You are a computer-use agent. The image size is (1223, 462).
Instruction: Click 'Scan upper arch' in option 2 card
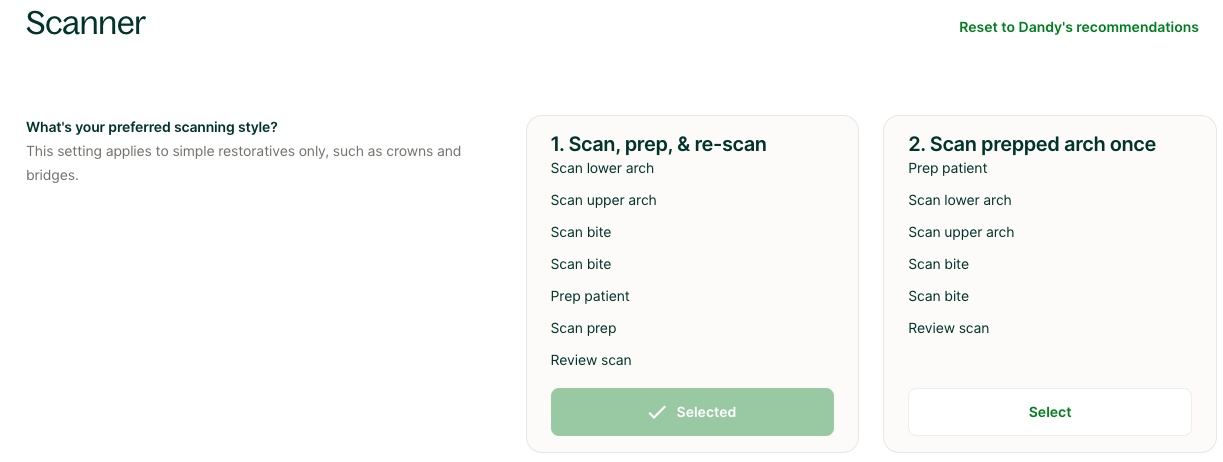click(961, 232)
